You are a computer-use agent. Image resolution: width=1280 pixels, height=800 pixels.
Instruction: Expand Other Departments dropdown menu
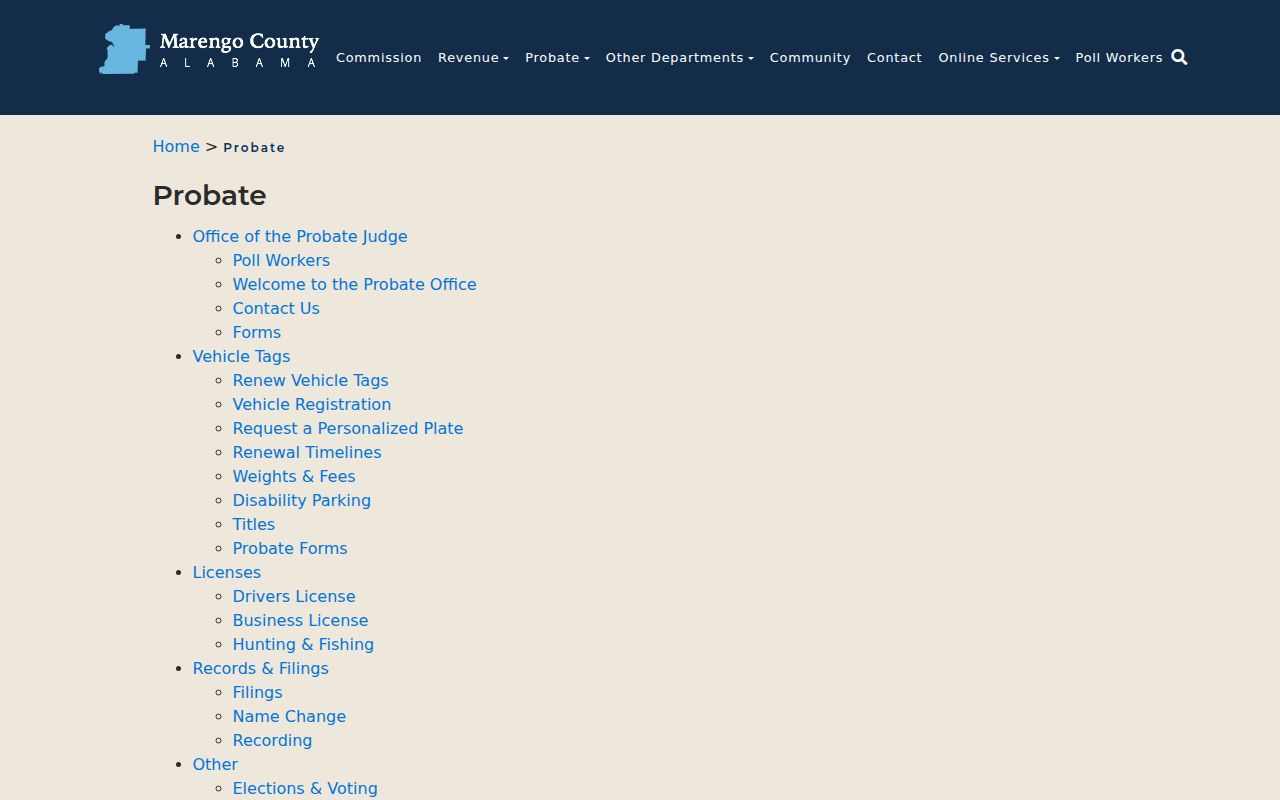tap(679, 58)
